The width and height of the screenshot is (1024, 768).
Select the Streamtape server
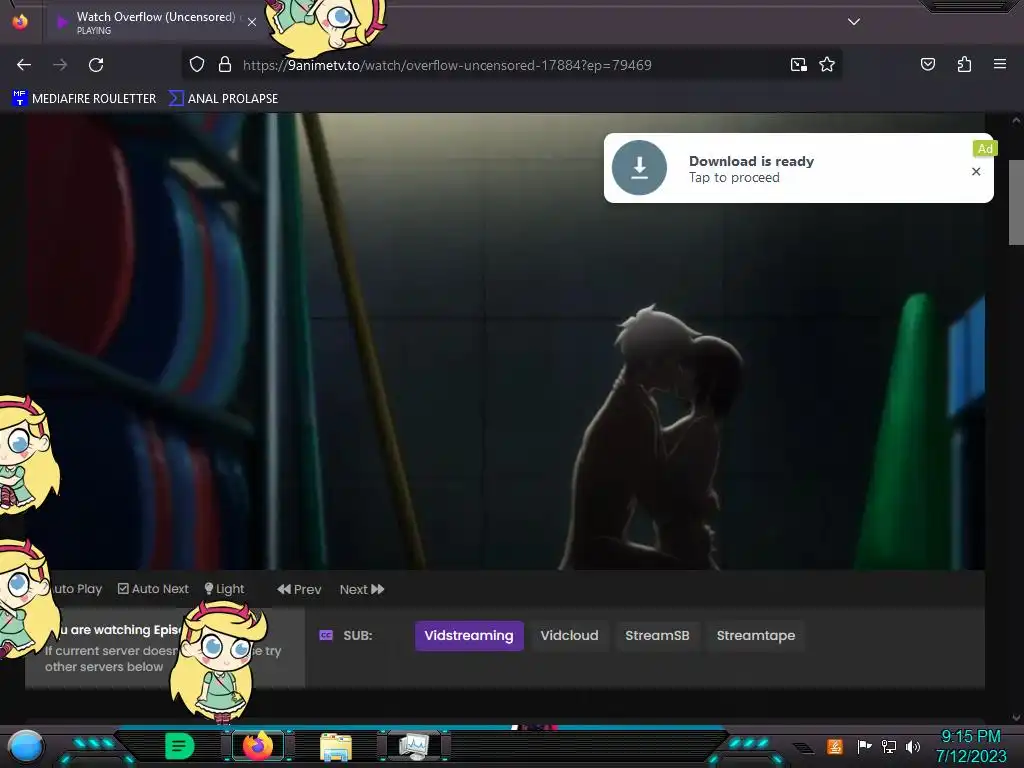(756, 635)
